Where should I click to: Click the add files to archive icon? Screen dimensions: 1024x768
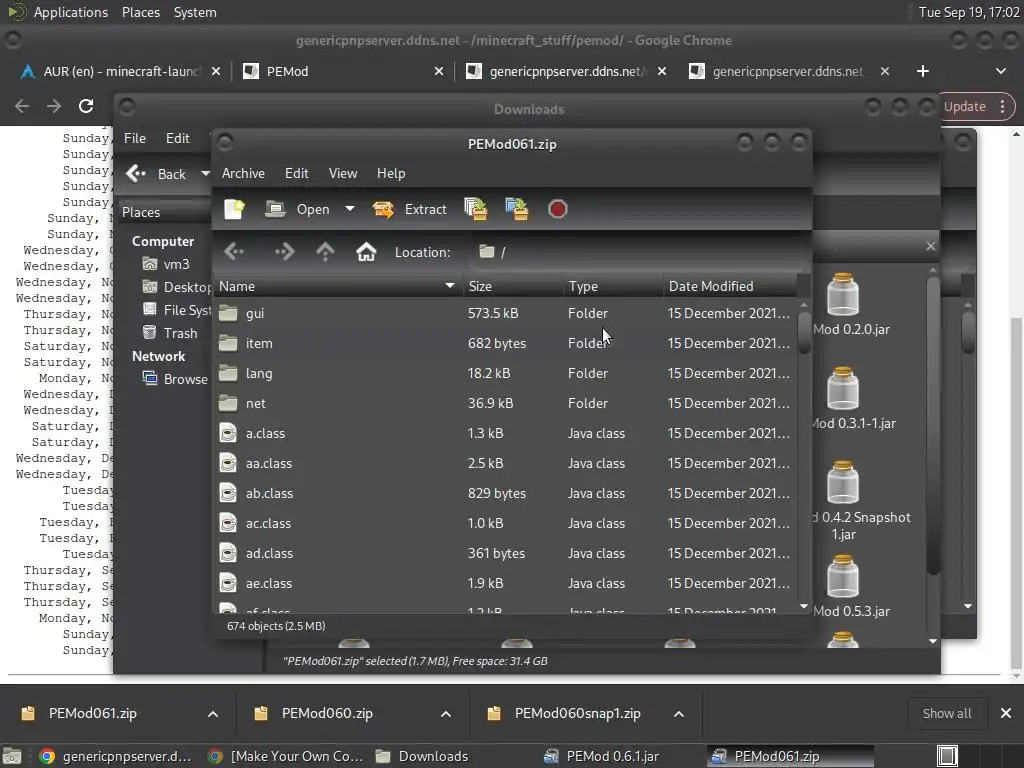click(x=476, y=209)
